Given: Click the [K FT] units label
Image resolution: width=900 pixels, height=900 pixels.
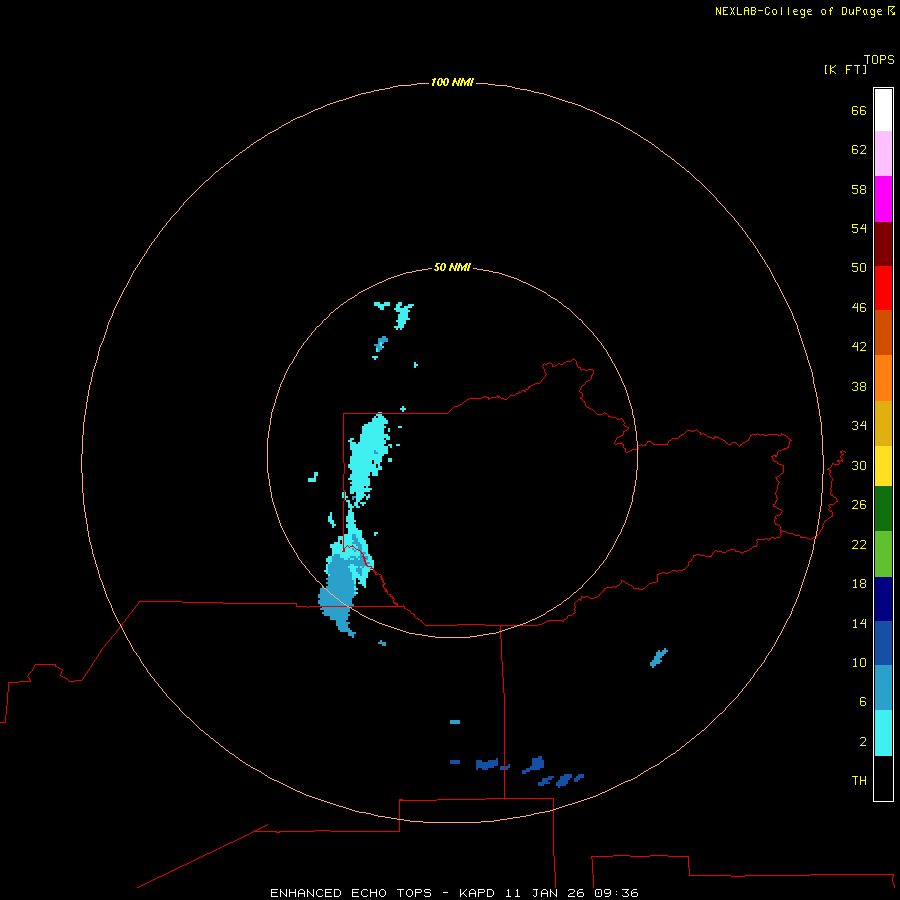Looking at the screenshot, I should [845, 69].
